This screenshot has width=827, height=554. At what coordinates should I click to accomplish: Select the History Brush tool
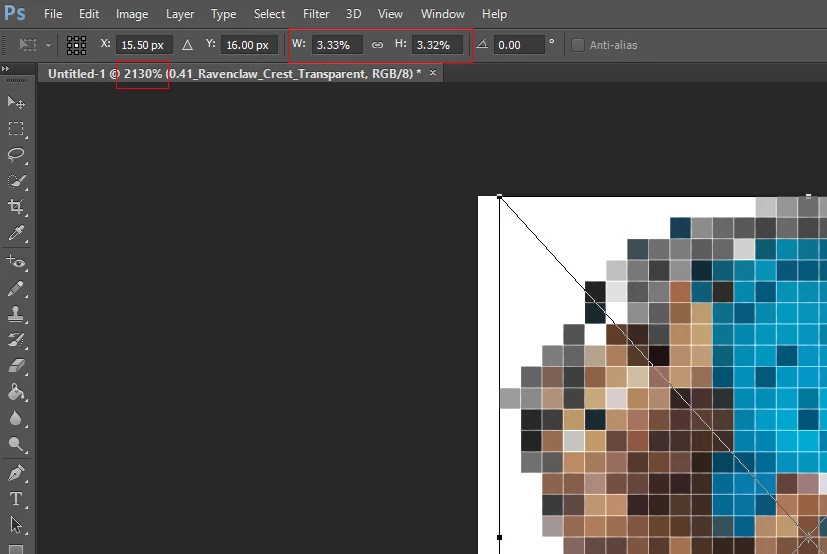[x=16, y=340]
